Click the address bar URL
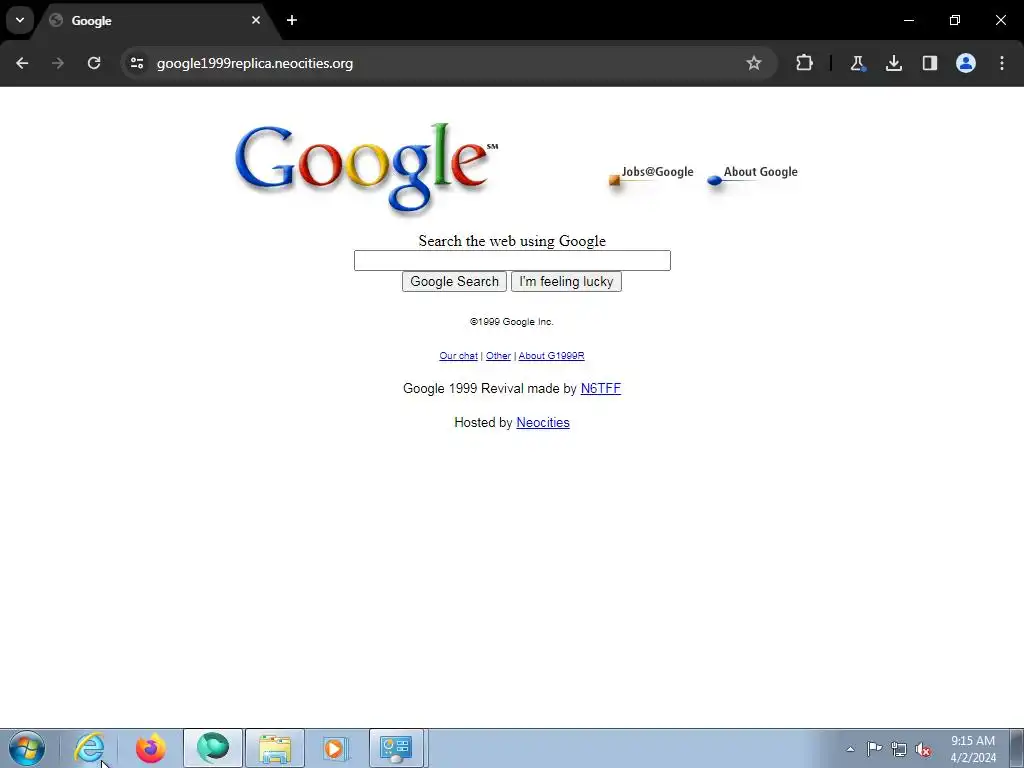1024x768 pixels. pyautogui.click(x=255, y=63)
